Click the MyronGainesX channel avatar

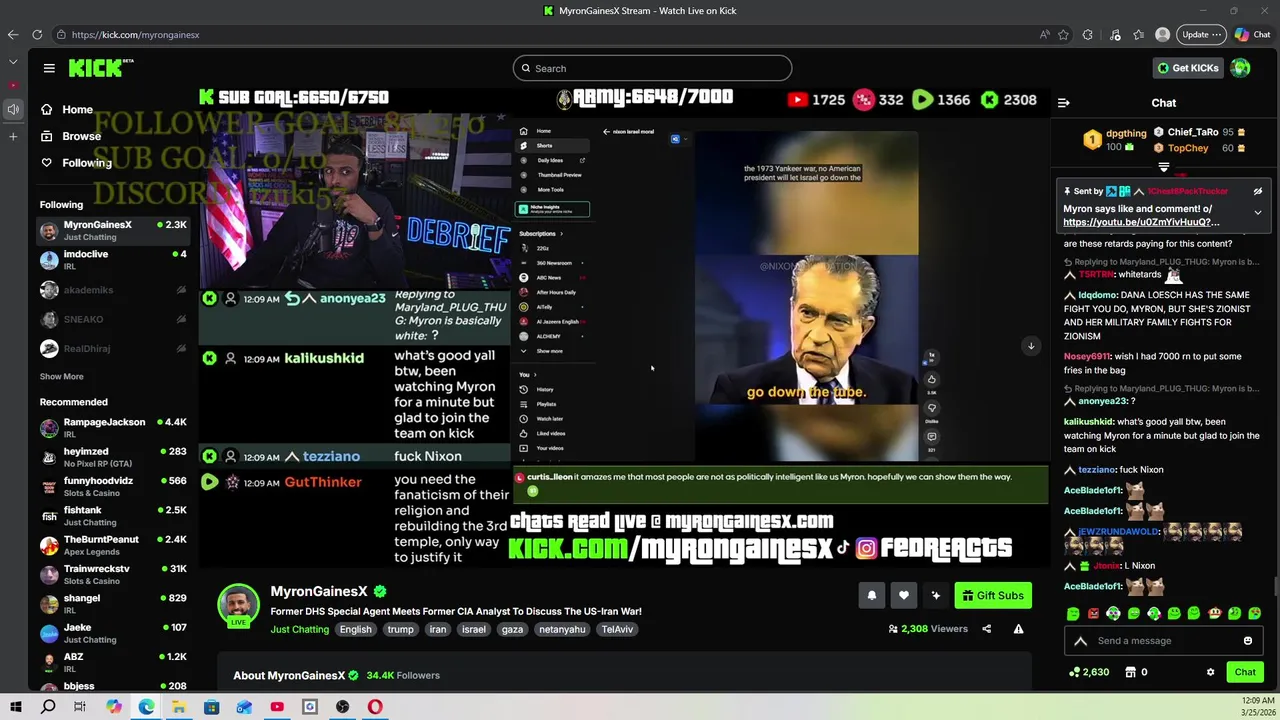point(238,606)
